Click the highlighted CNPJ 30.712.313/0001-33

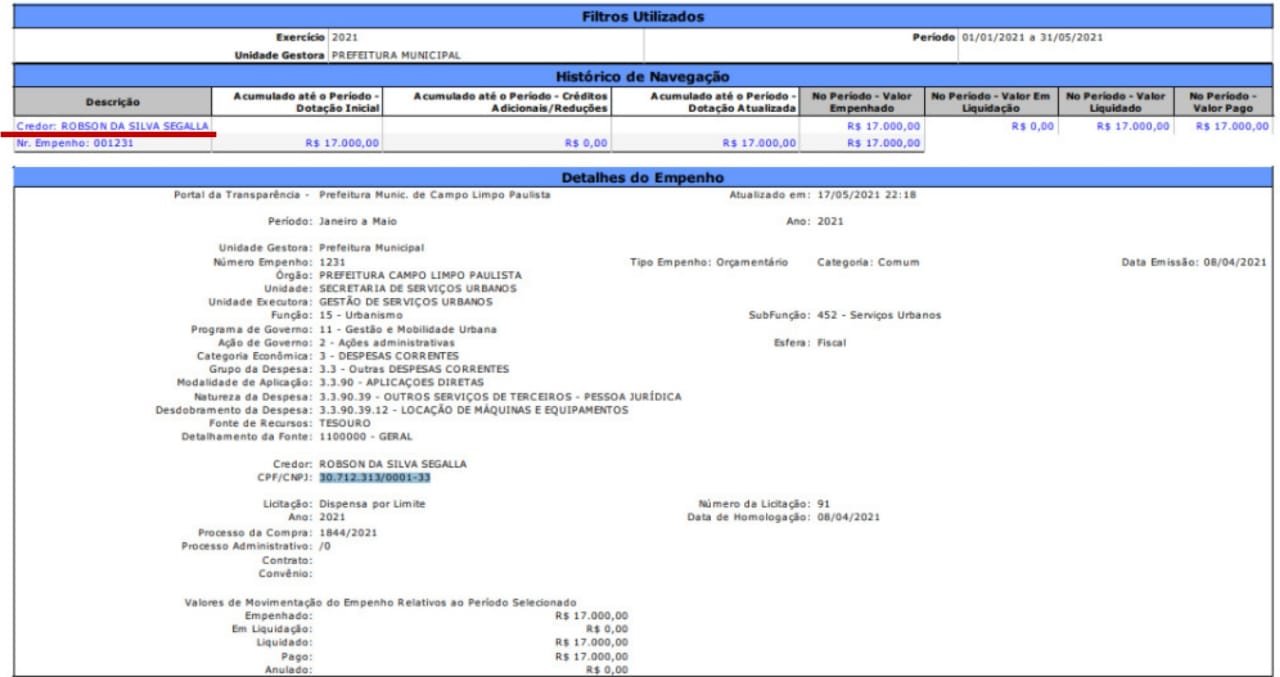pyautogui.click(x=375, y=478)
